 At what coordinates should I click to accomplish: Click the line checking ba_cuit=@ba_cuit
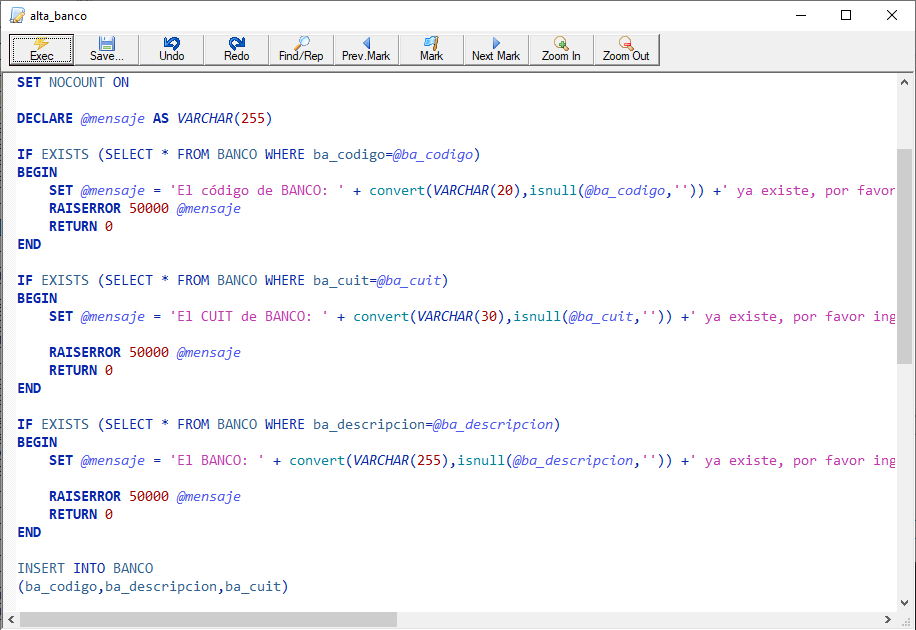(232, 281)
